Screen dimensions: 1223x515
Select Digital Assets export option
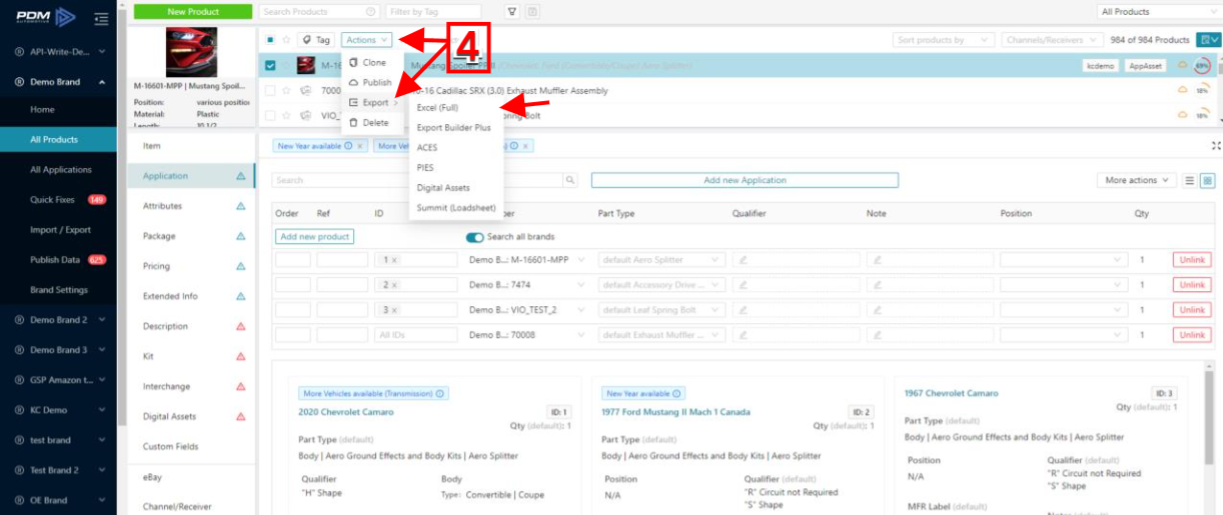(443, 188)
